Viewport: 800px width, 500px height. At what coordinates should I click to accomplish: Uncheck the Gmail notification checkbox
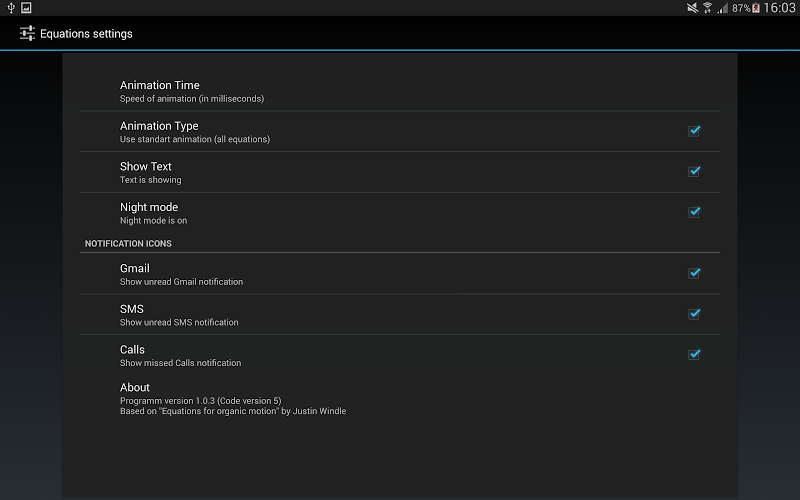coord(694,273)
